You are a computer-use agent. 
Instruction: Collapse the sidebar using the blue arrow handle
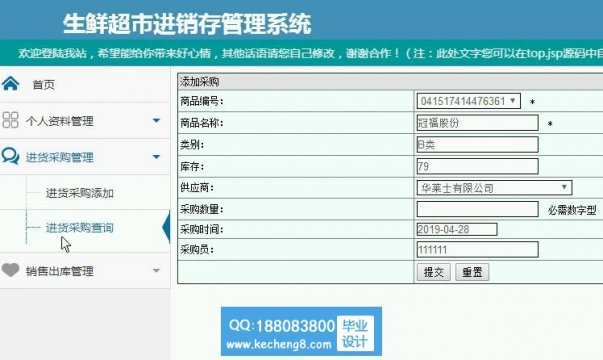166,227
